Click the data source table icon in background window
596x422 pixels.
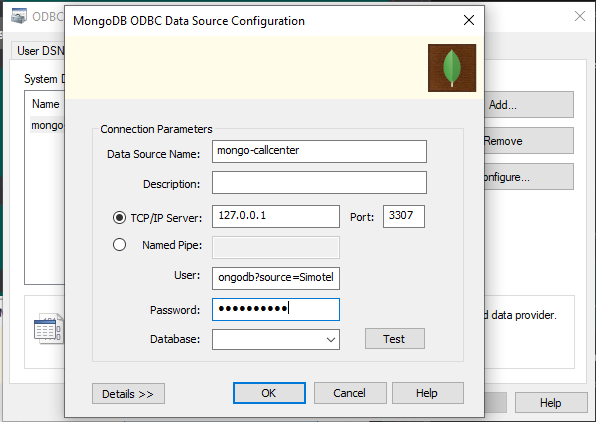48,329
